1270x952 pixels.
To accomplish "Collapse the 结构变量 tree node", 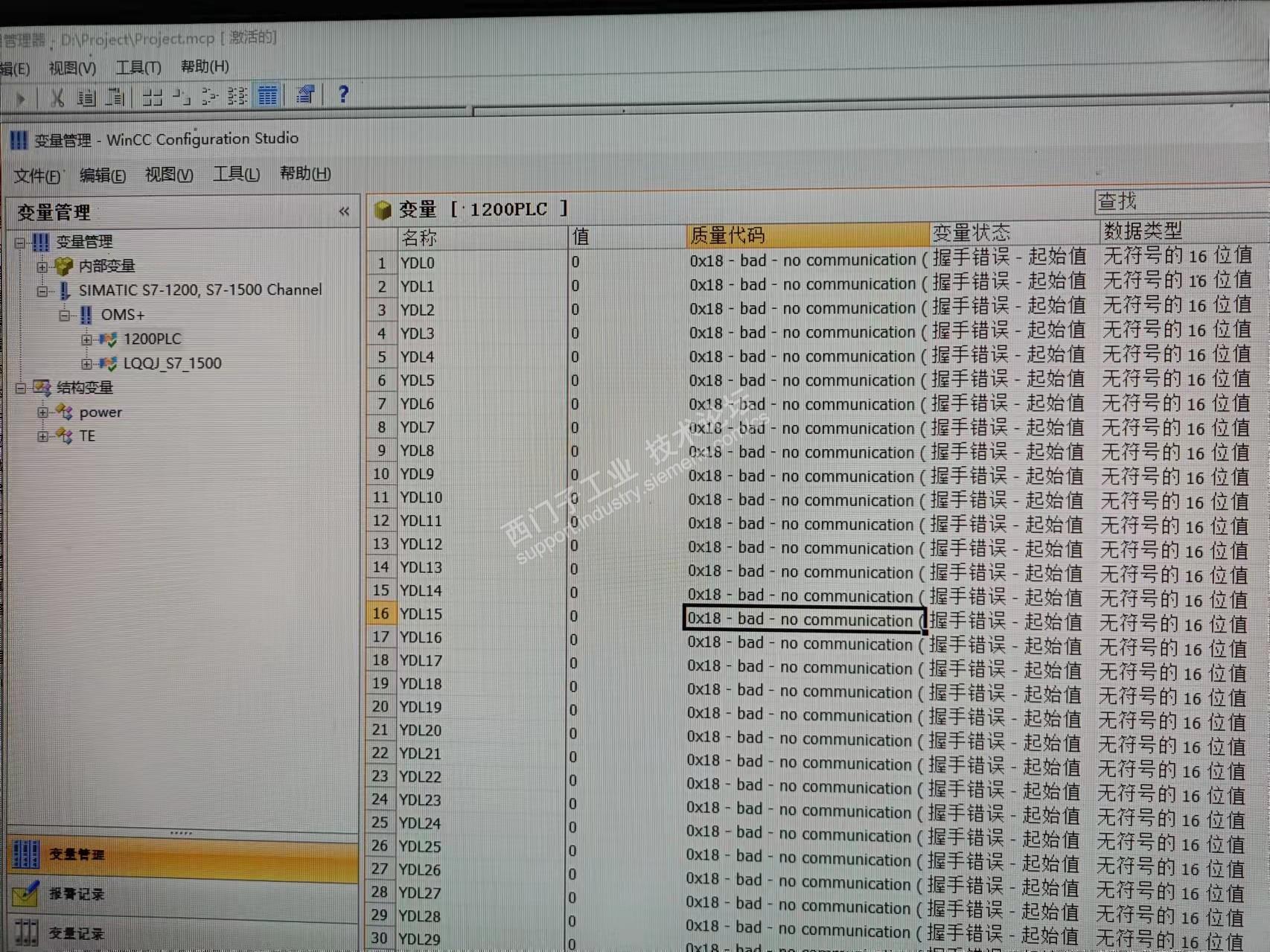I will pos(20,388).
